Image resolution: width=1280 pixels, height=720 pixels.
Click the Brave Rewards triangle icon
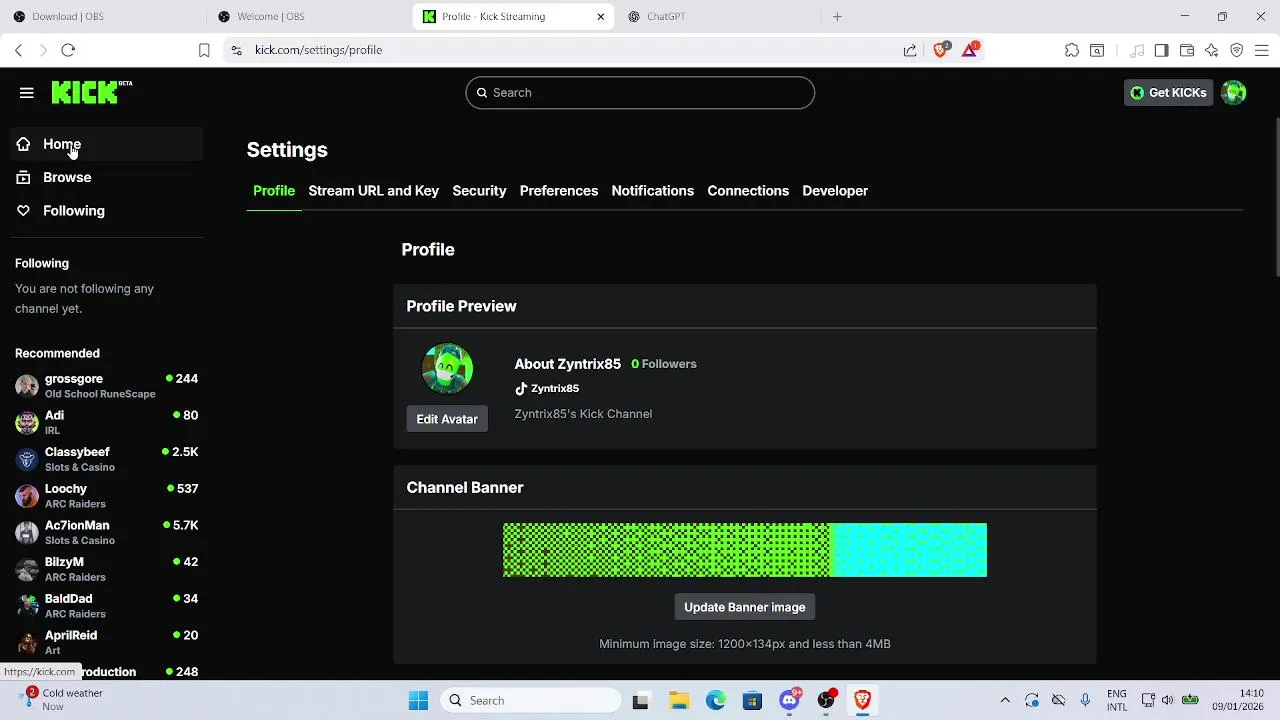coord(969,50)
